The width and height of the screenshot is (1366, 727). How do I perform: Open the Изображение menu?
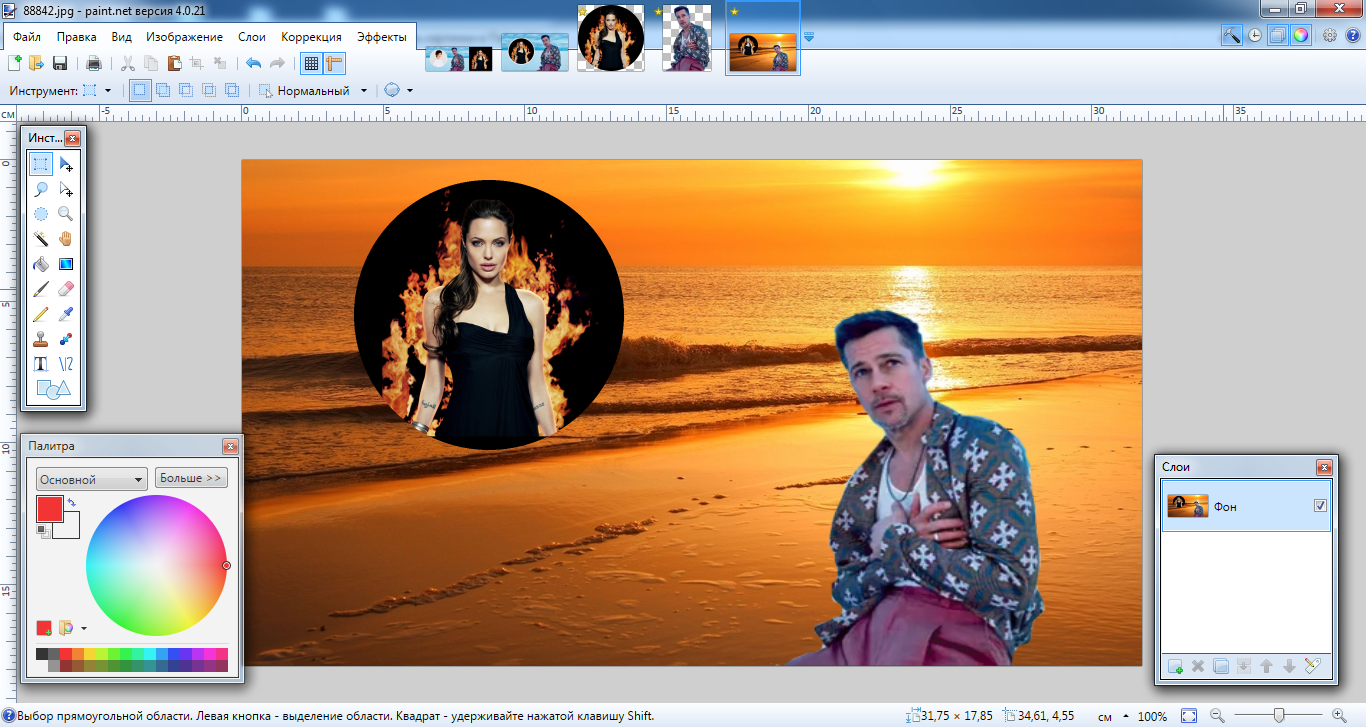click(185, 37)
